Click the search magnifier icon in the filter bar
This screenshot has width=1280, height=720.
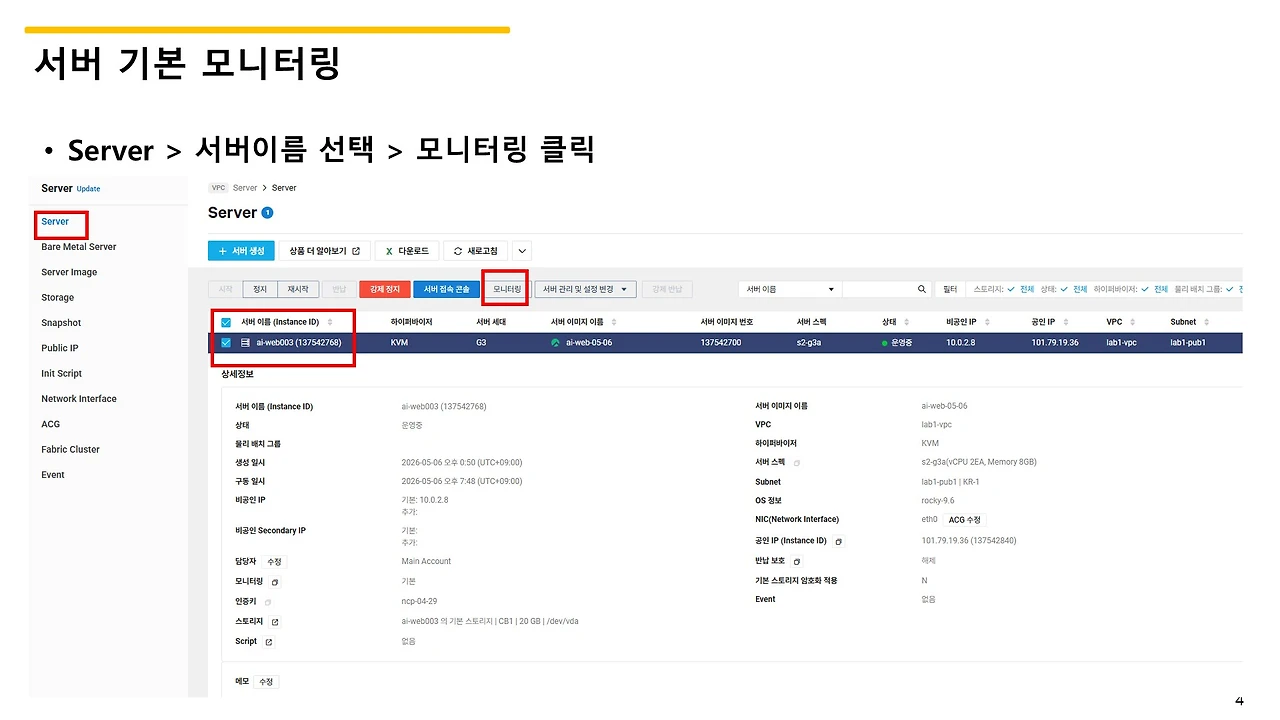pos(922,289)
